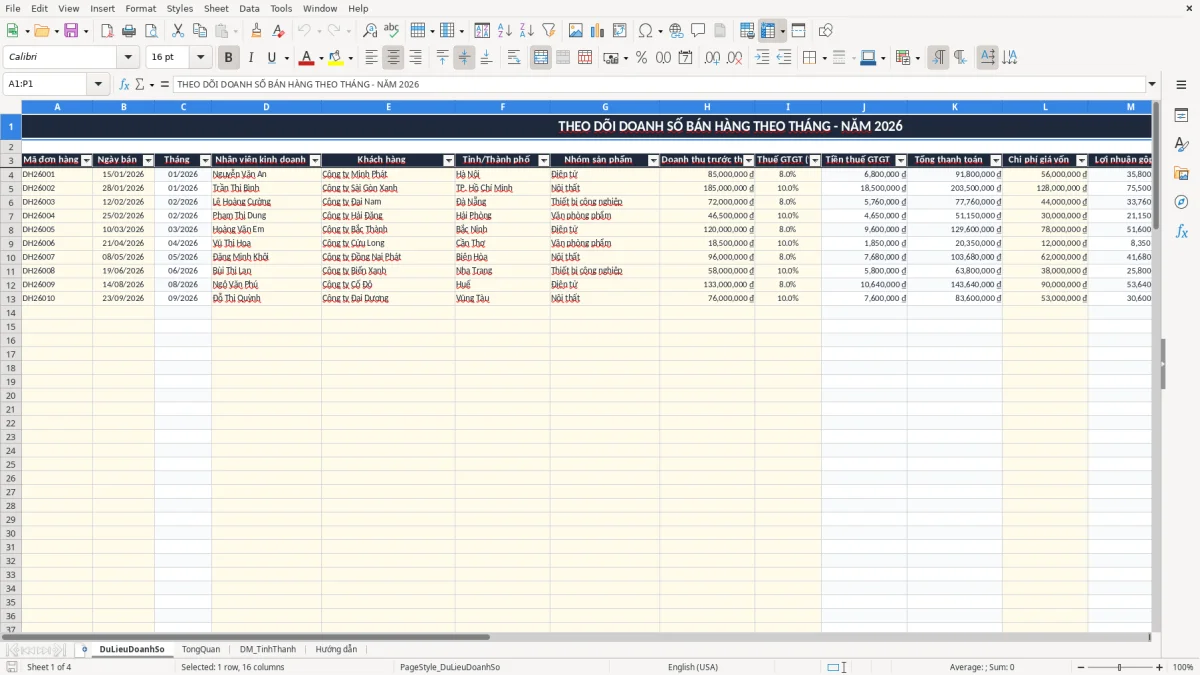The height and width of the screenshot is (675, 1200).
Task: Click zoom slider in status bar
Action: (x=1120, y=667)
